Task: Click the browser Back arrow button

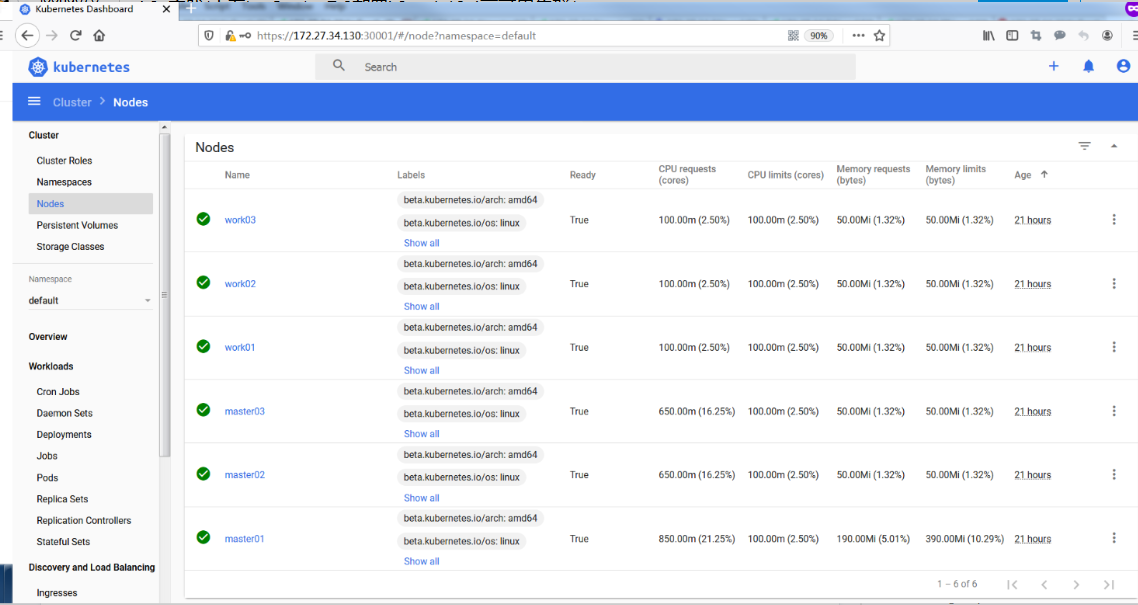Action: click(28, 35)
